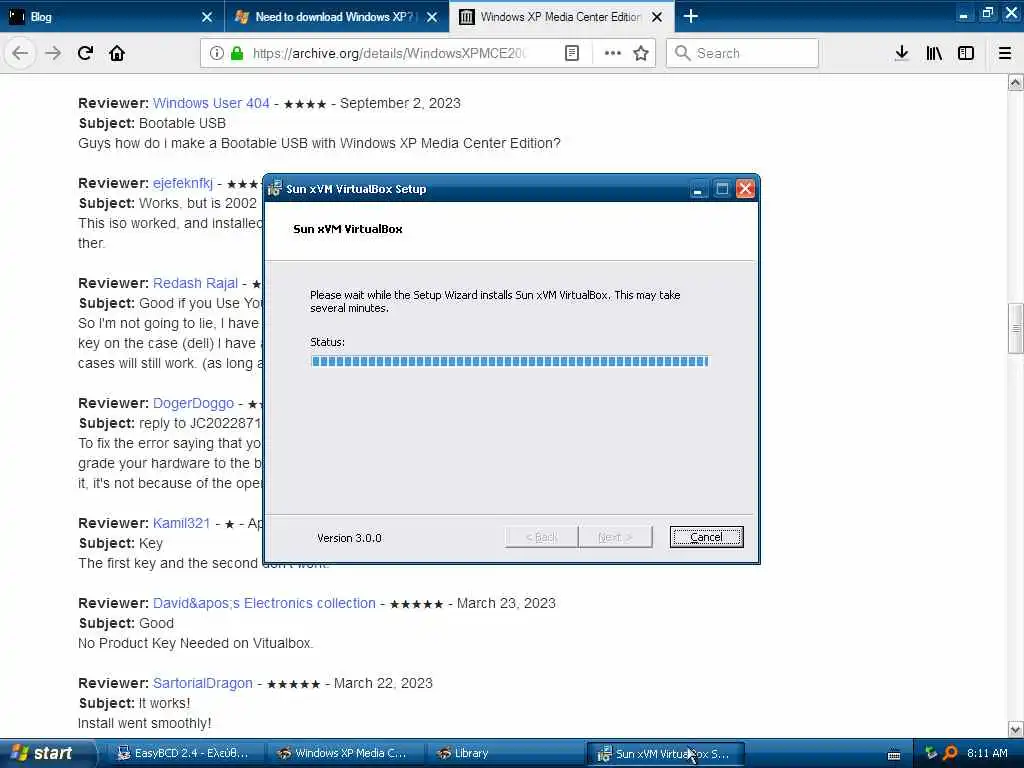Toggle reader view icon in address bar
Image resolution: width=1024 pixels, height=768 pixels.
click(571, 53)
